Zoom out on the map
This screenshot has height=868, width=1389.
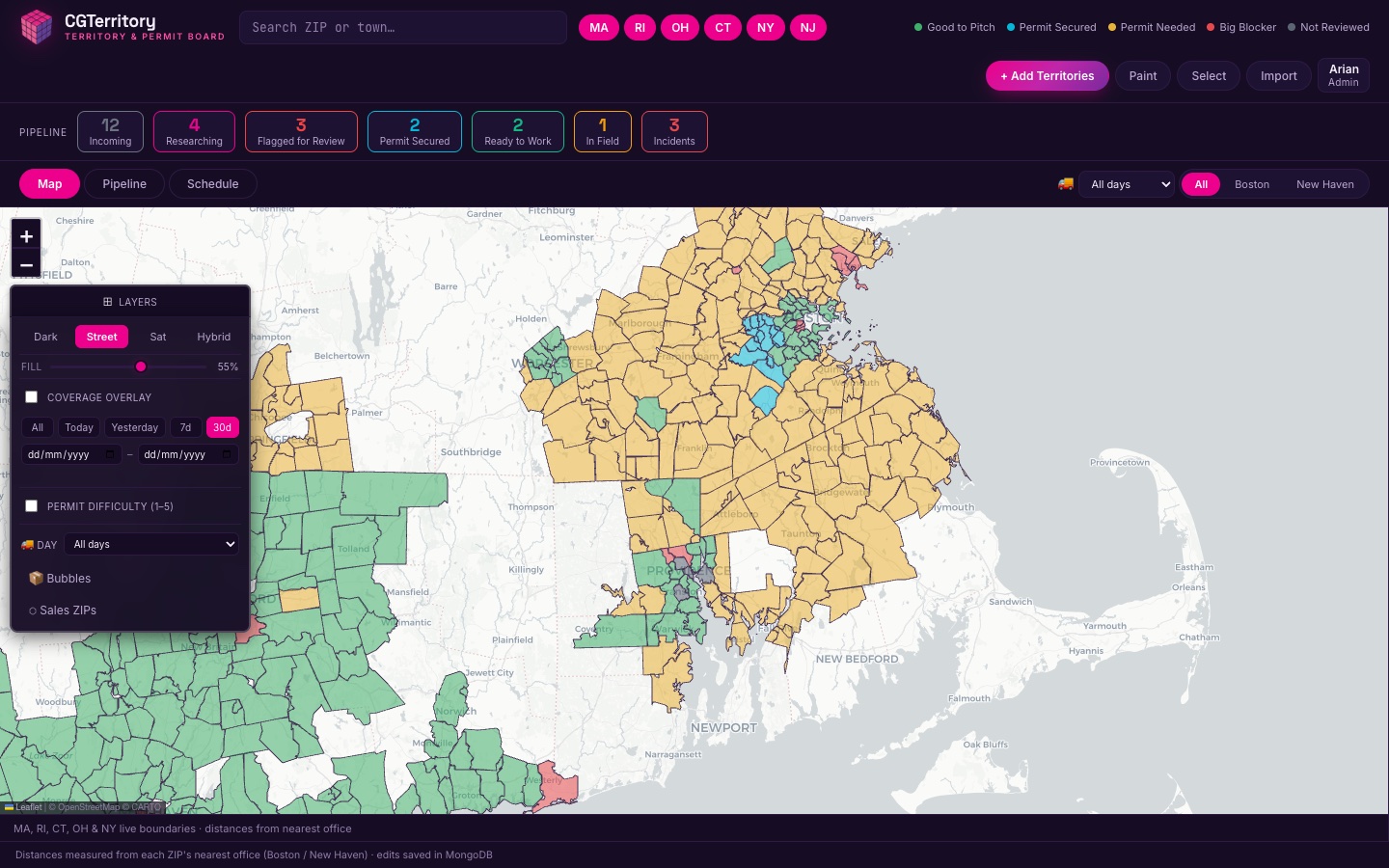(26, 264)
